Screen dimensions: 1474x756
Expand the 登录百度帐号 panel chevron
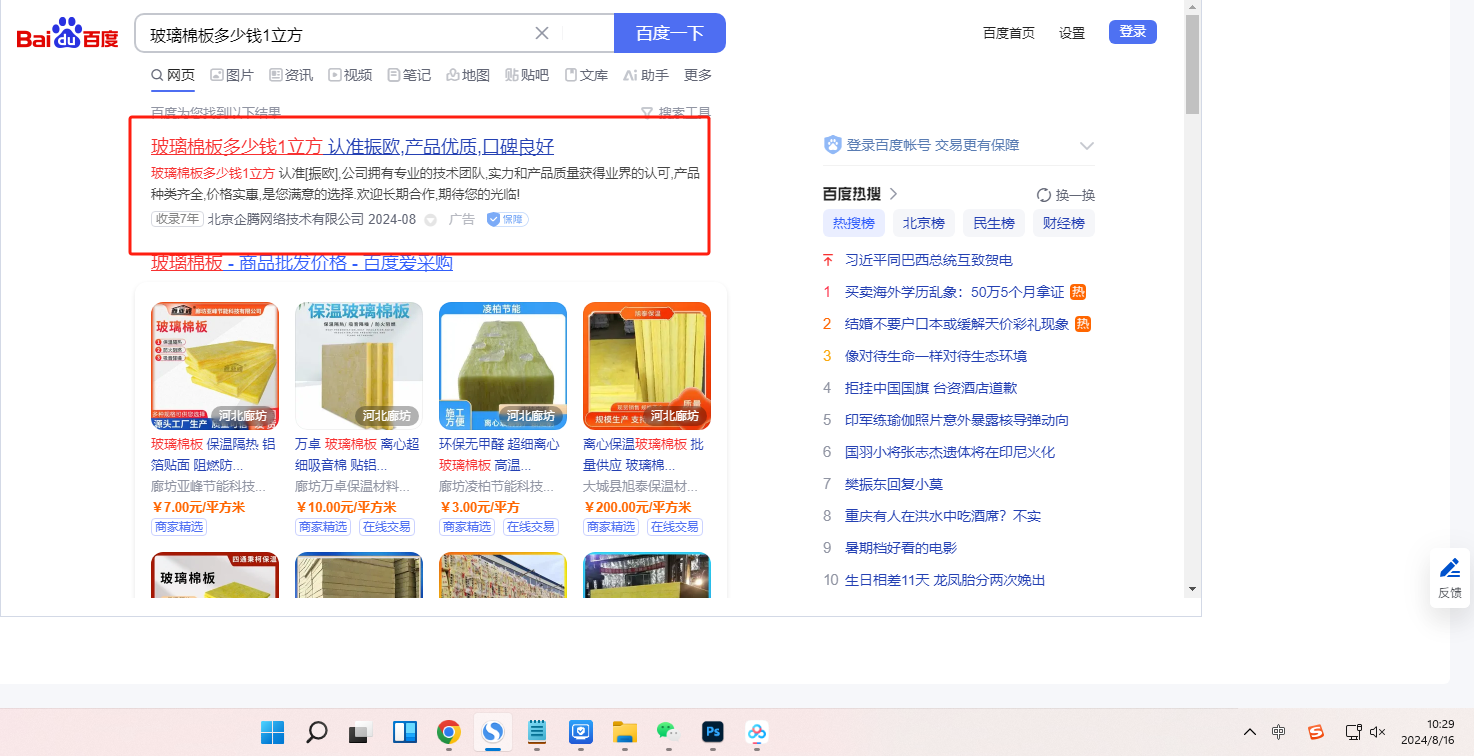coord(1087,146)
